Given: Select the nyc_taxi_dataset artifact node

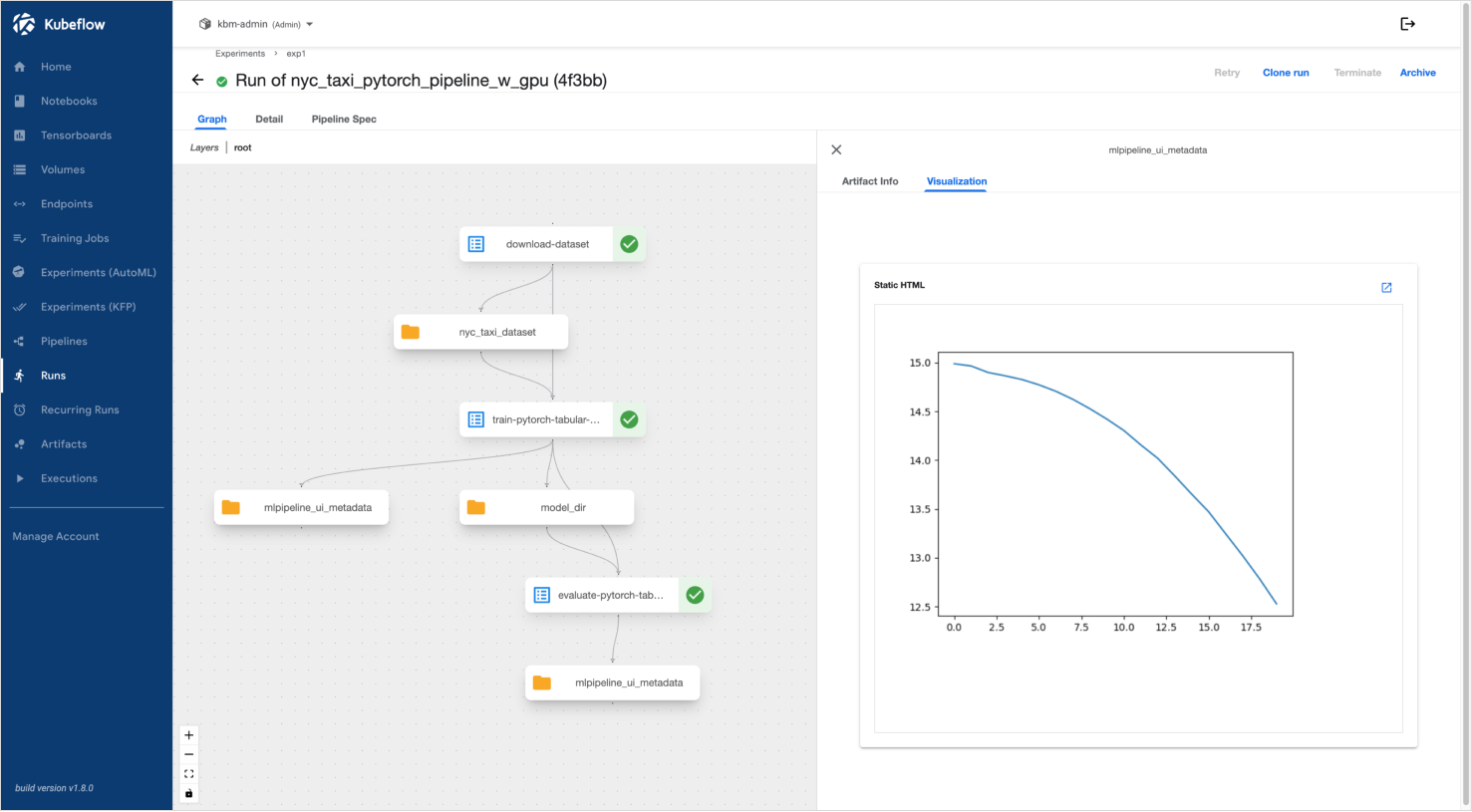Looking at the screenshot, I should (480, 332).
